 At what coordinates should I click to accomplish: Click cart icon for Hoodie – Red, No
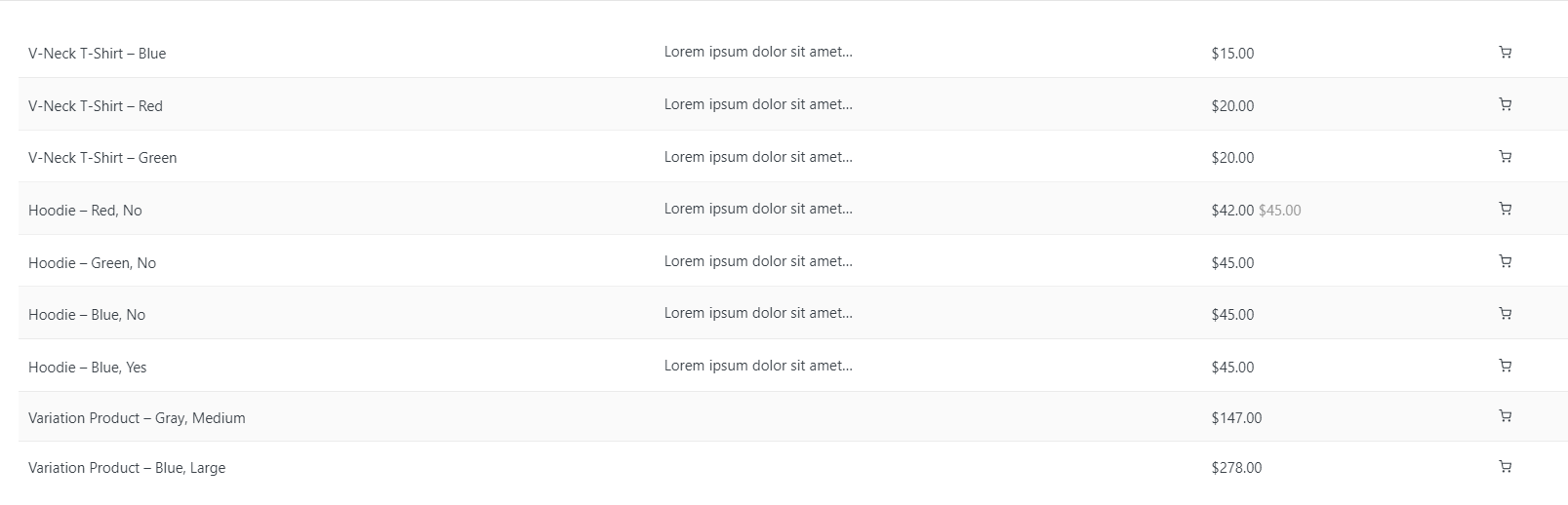tap(1505, 209)
